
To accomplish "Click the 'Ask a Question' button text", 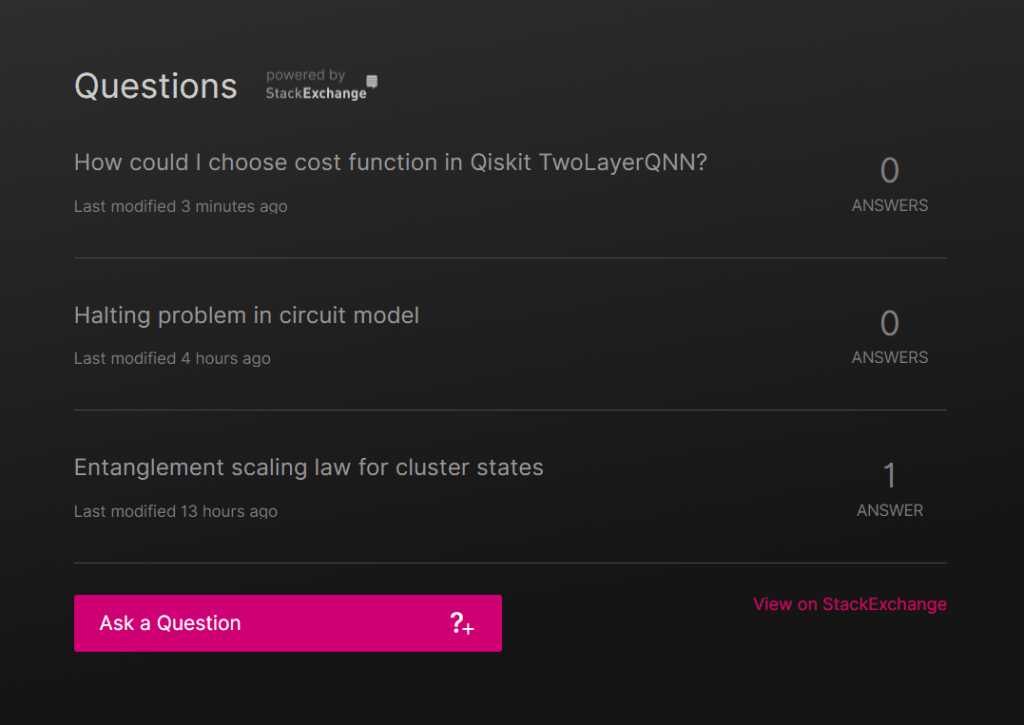I will pos(170,623).
